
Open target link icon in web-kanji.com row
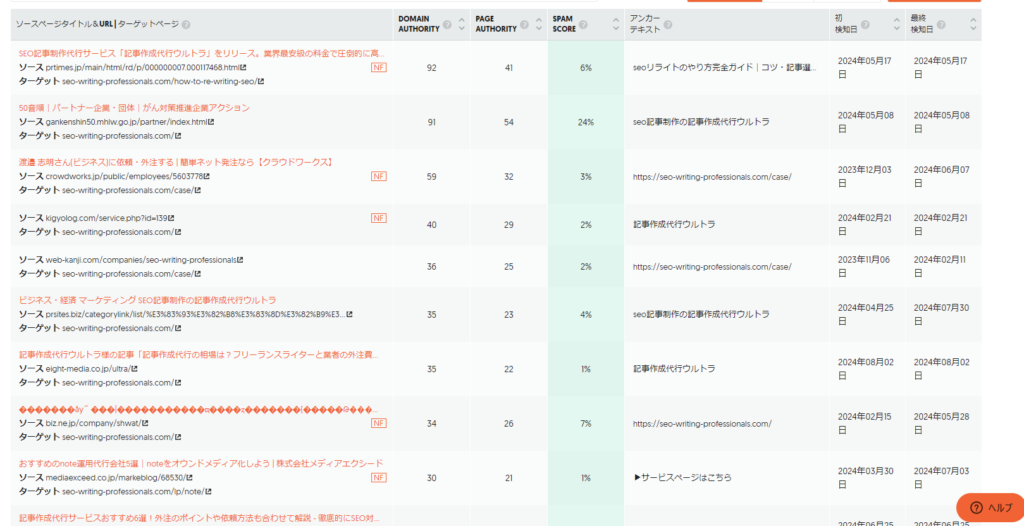pyautogui.click(x=198, y=274)
